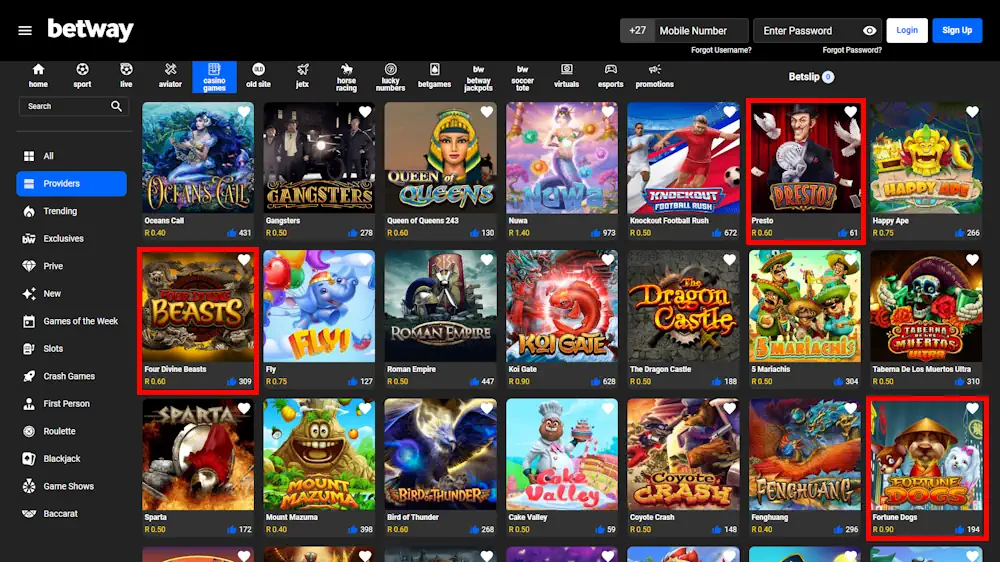Favorite Four Divine Beasts game
The height and width of the screenshot is (562, 1000).
[244, 260]
